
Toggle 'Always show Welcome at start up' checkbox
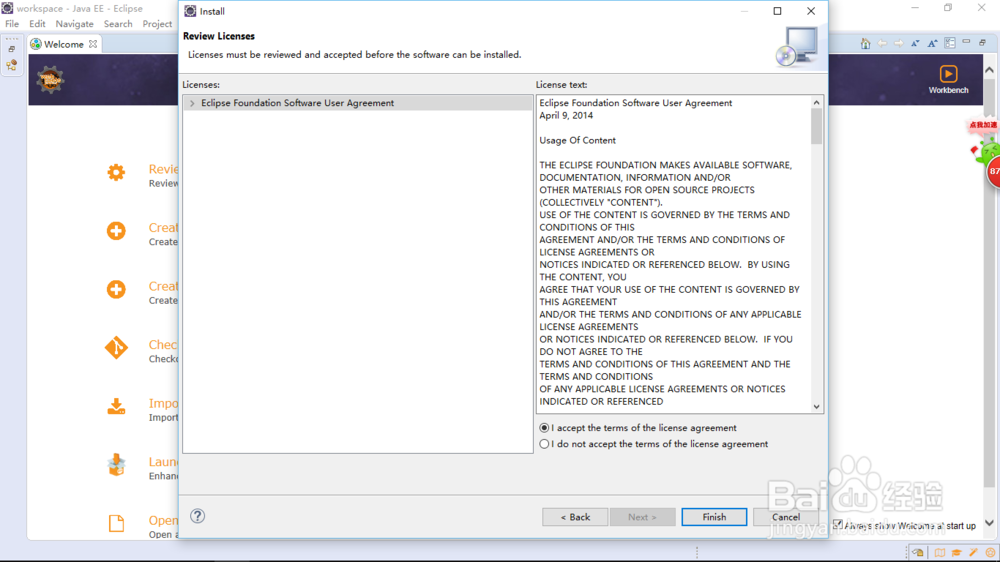click(838, 525)
